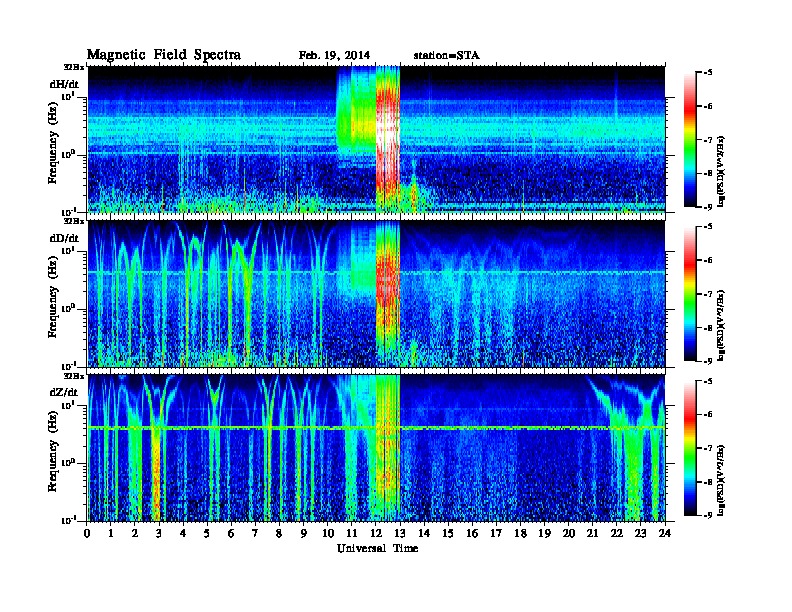Click hour 18 on the Universal Time axis
This screenshot has height=612, width=792.
point(520,534)
